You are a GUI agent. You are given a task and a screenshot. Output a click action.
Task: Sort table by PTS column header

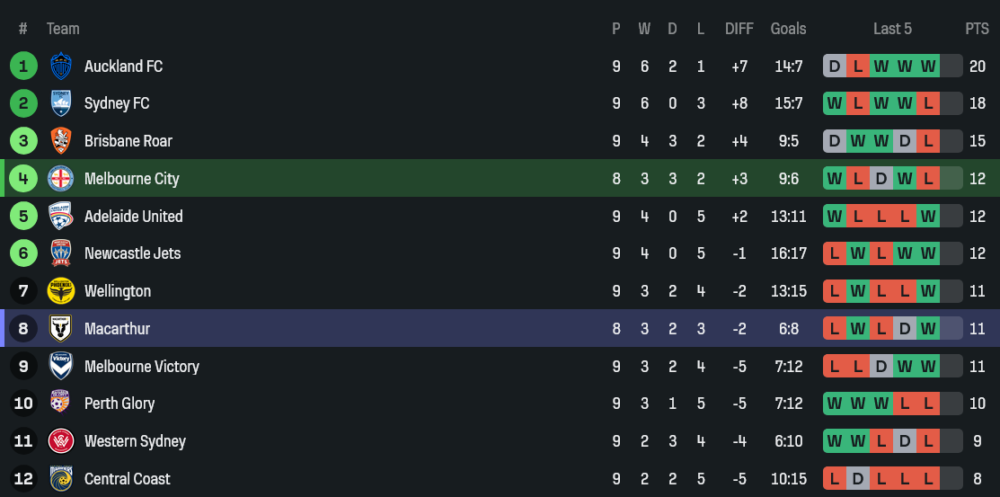pos(976,29)
